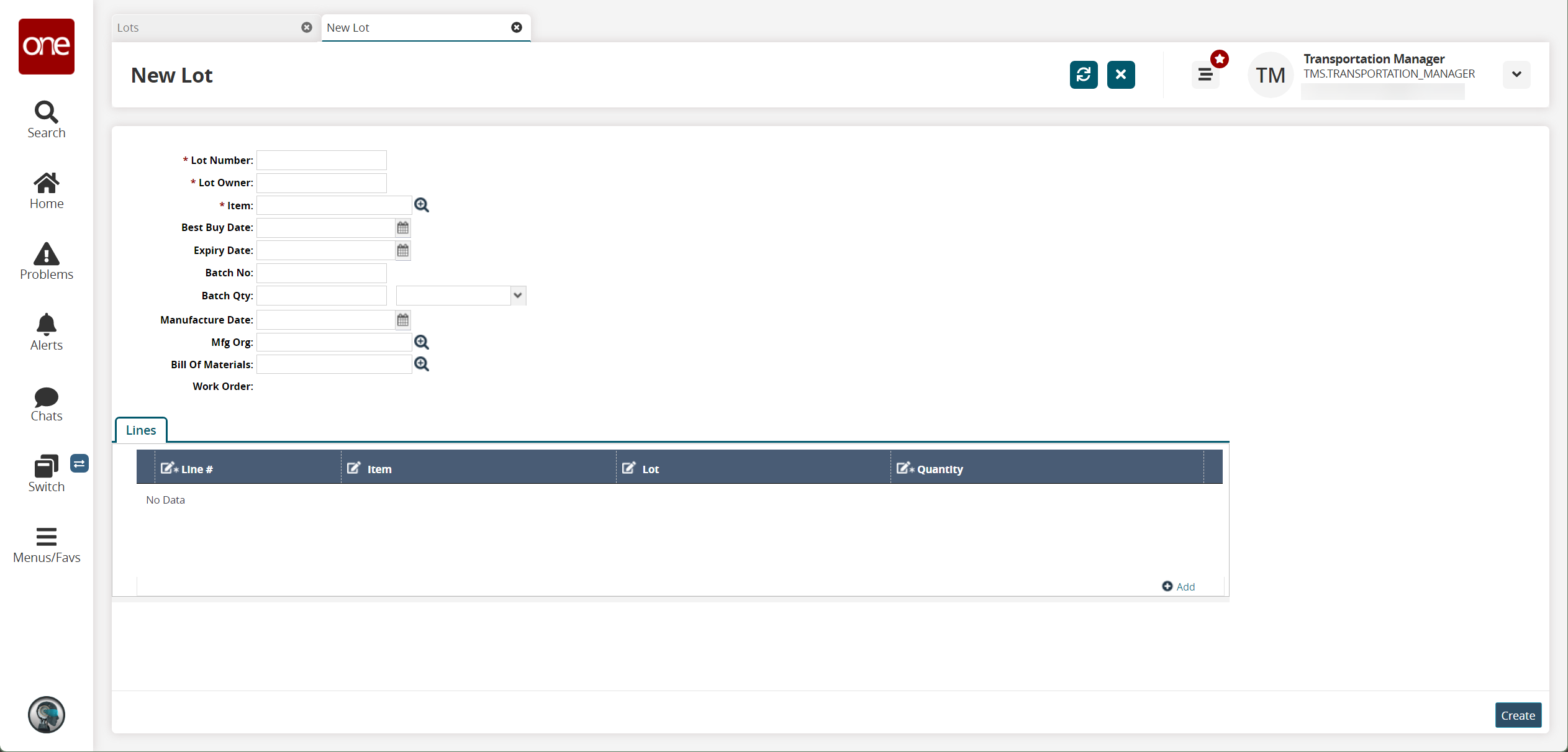Open the Best Buy Date calendar picker
Viewport: 1568px width, 752px height.
pyautogui.click(x=403, y=228)
